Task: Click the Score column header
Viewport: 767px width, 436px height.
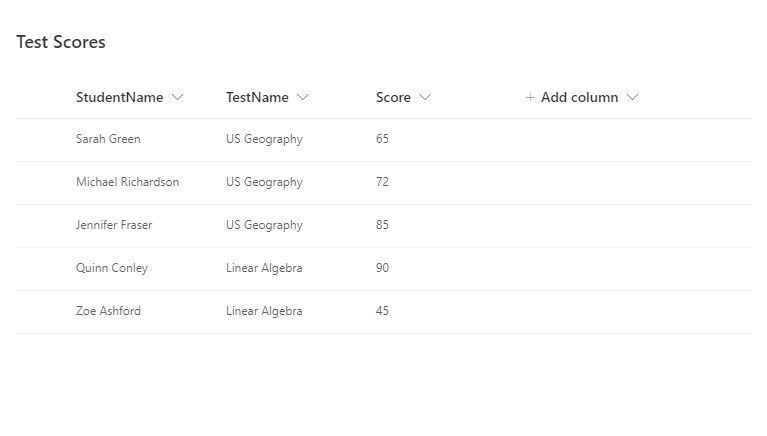Action: (393, 97)
